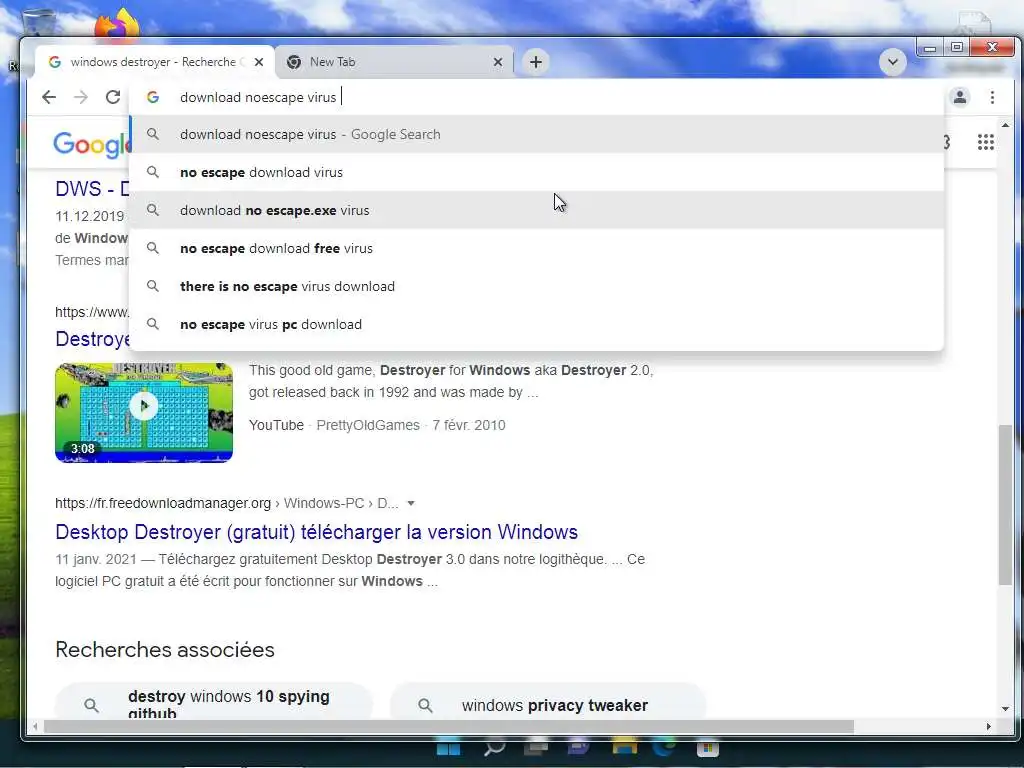The width and height of the screenshot is (1024, 768).
Task: Click the PrettyOldGames channel name
Action: click(368, 425)
